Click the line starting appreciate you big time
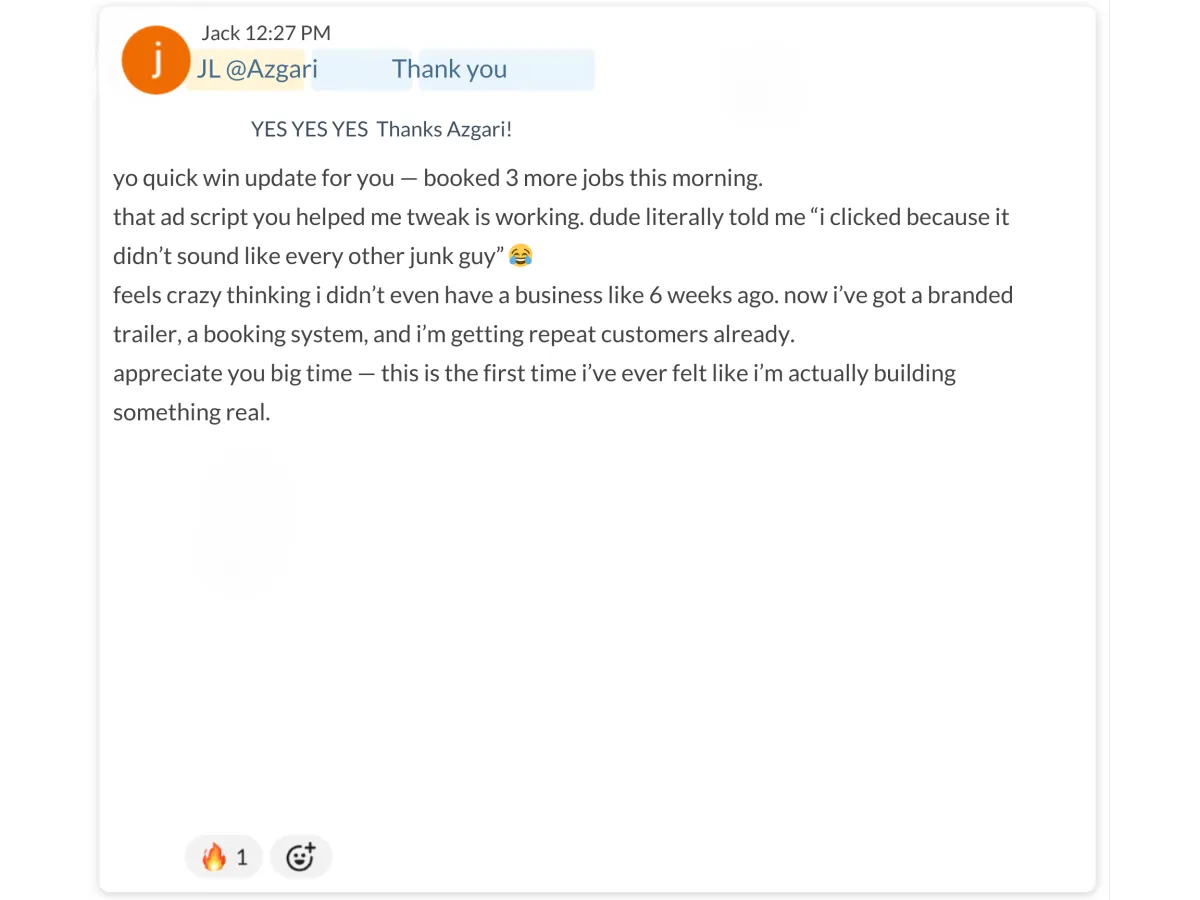 click(534, 373)
